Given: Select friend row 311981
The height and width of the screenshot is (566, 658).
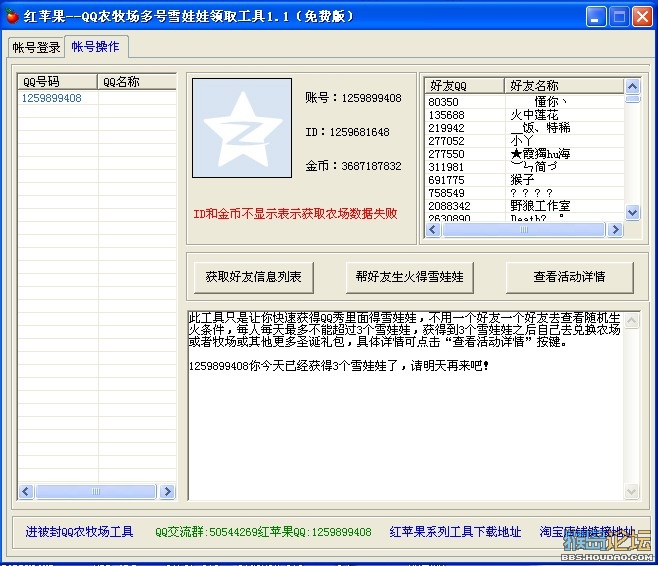Looking at the screenshot, I should click(525, 167).
